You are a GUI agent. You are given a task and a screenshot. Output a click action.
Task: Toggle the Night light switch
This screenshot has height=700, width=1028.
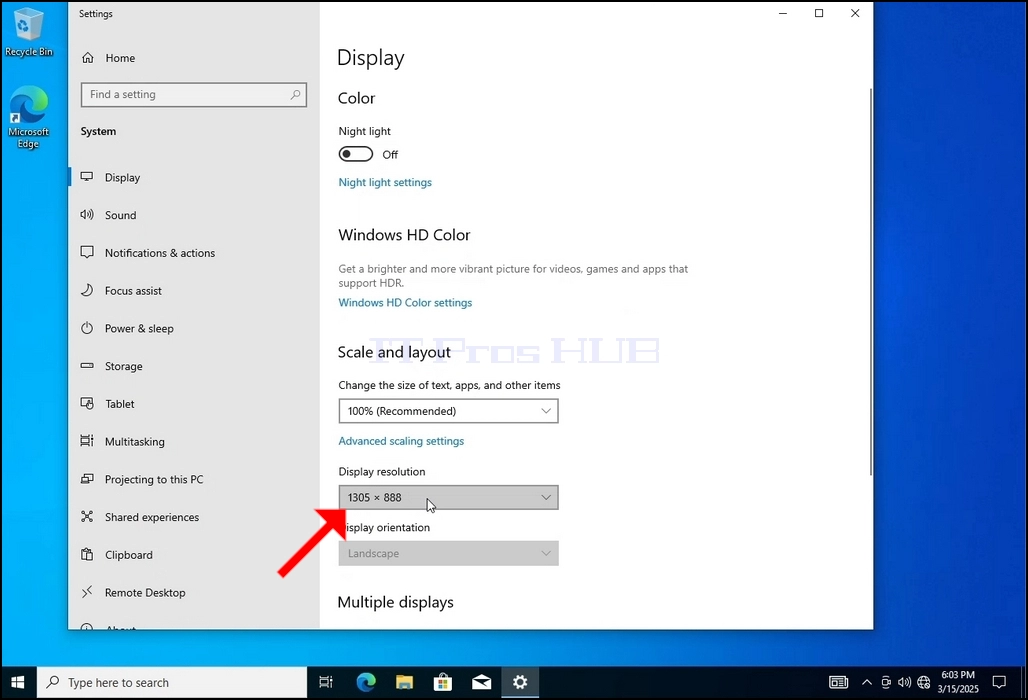[x=355, y=154]
